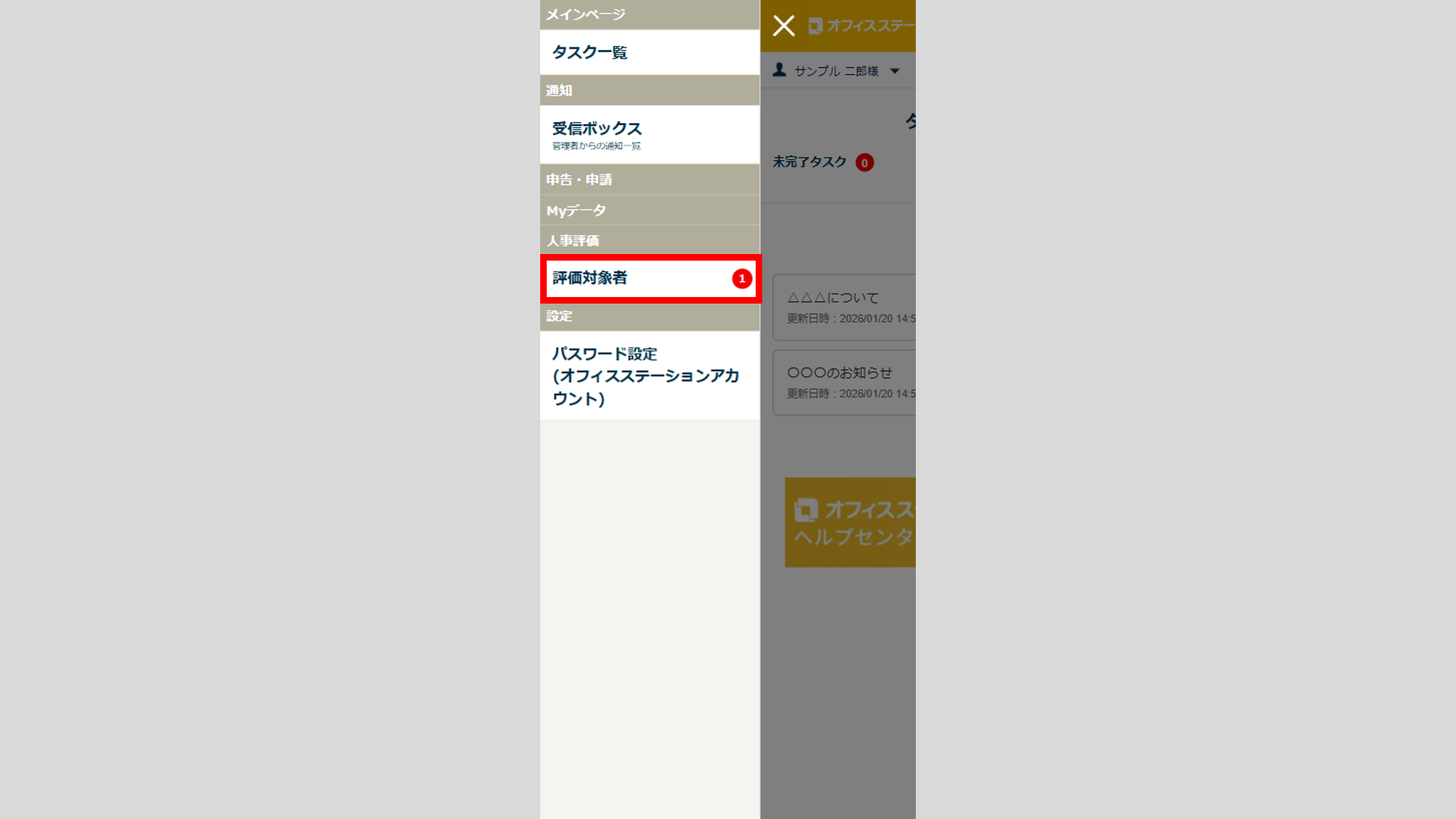The width and height of the screenshot is (1456, 819).
Task: Click the 設定 section header
Action: [649, 317]
